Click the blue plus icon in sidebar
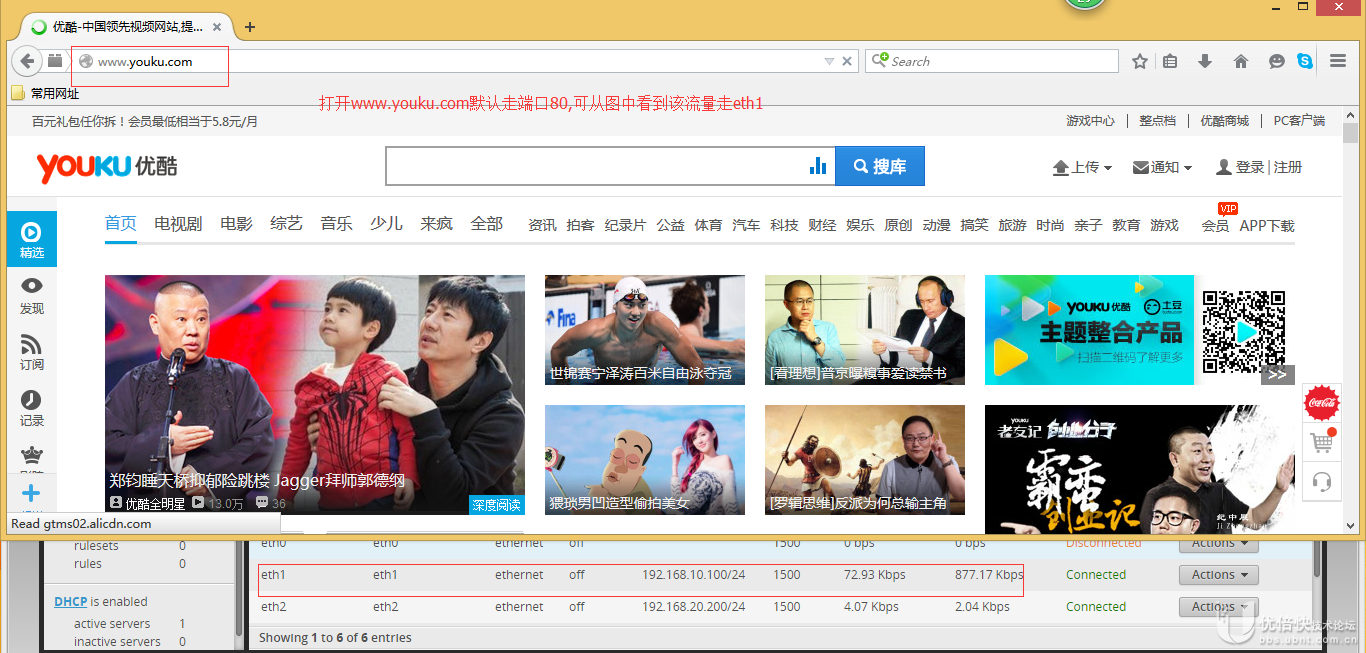 [x=32, y=492]
